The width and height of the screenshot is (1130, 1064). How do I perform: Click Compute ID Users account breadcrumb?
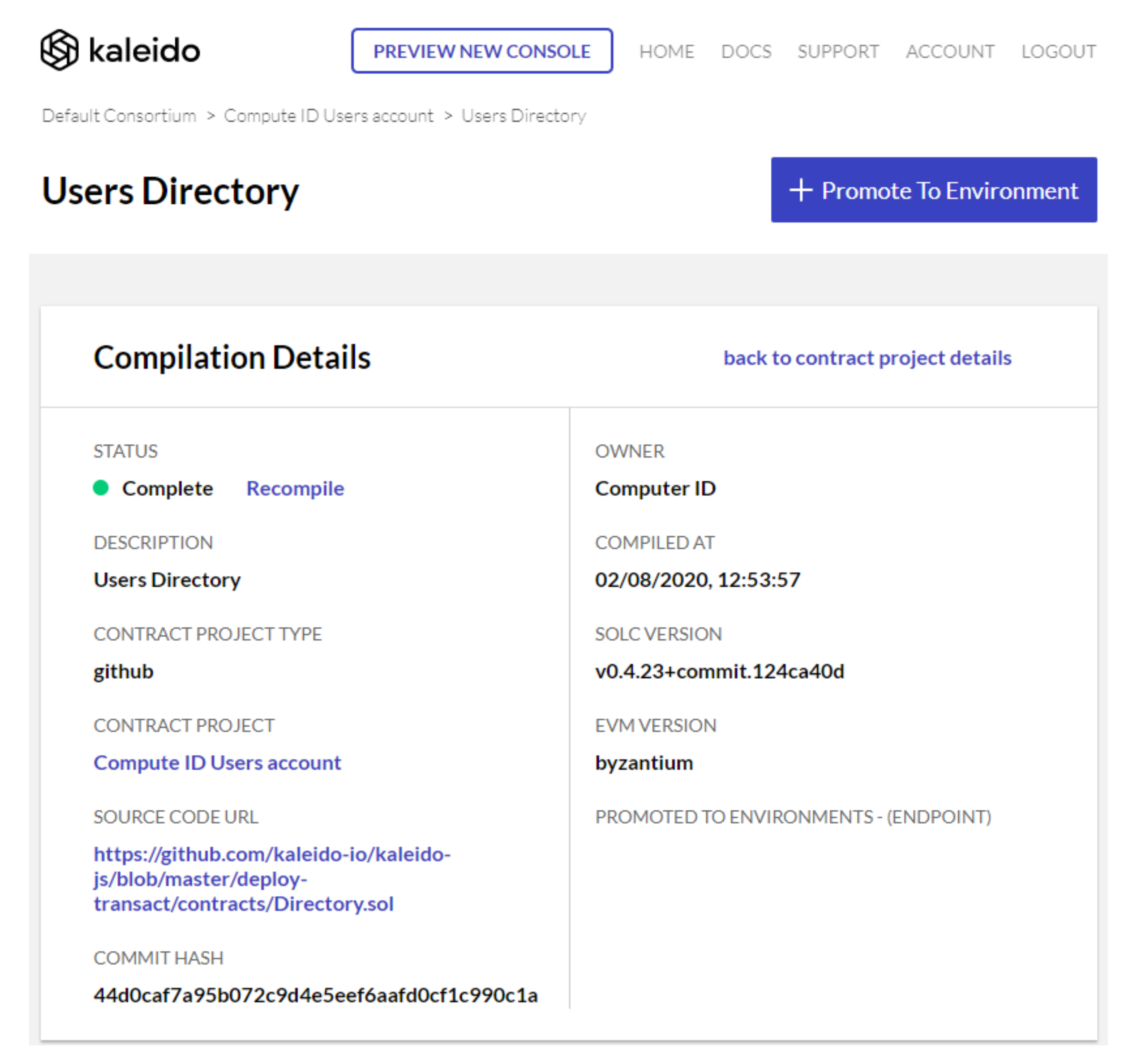[328, 116]
